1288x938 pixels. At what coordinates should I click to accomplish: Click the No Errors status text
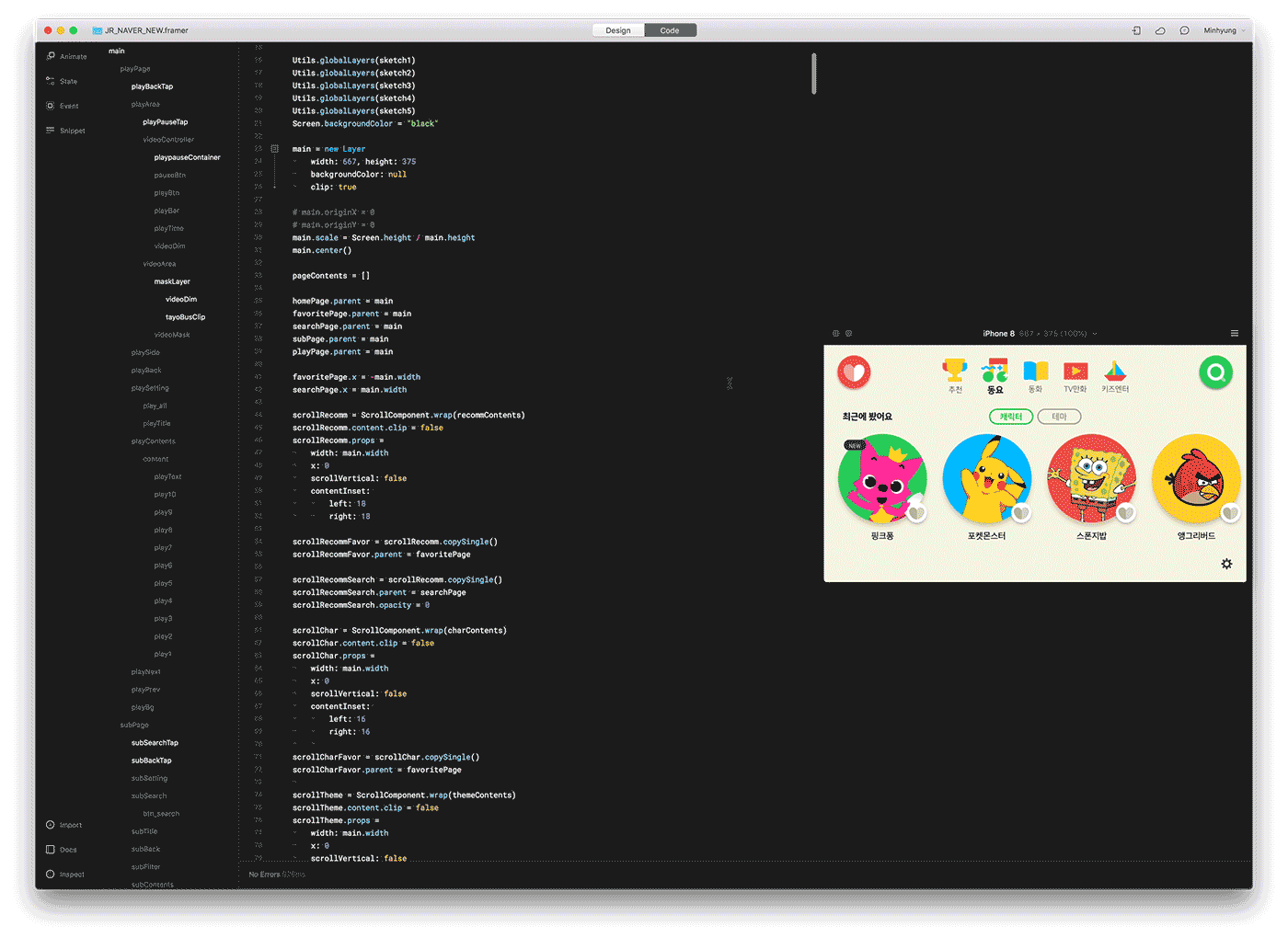pyautogui.click(x=264, y=875)
